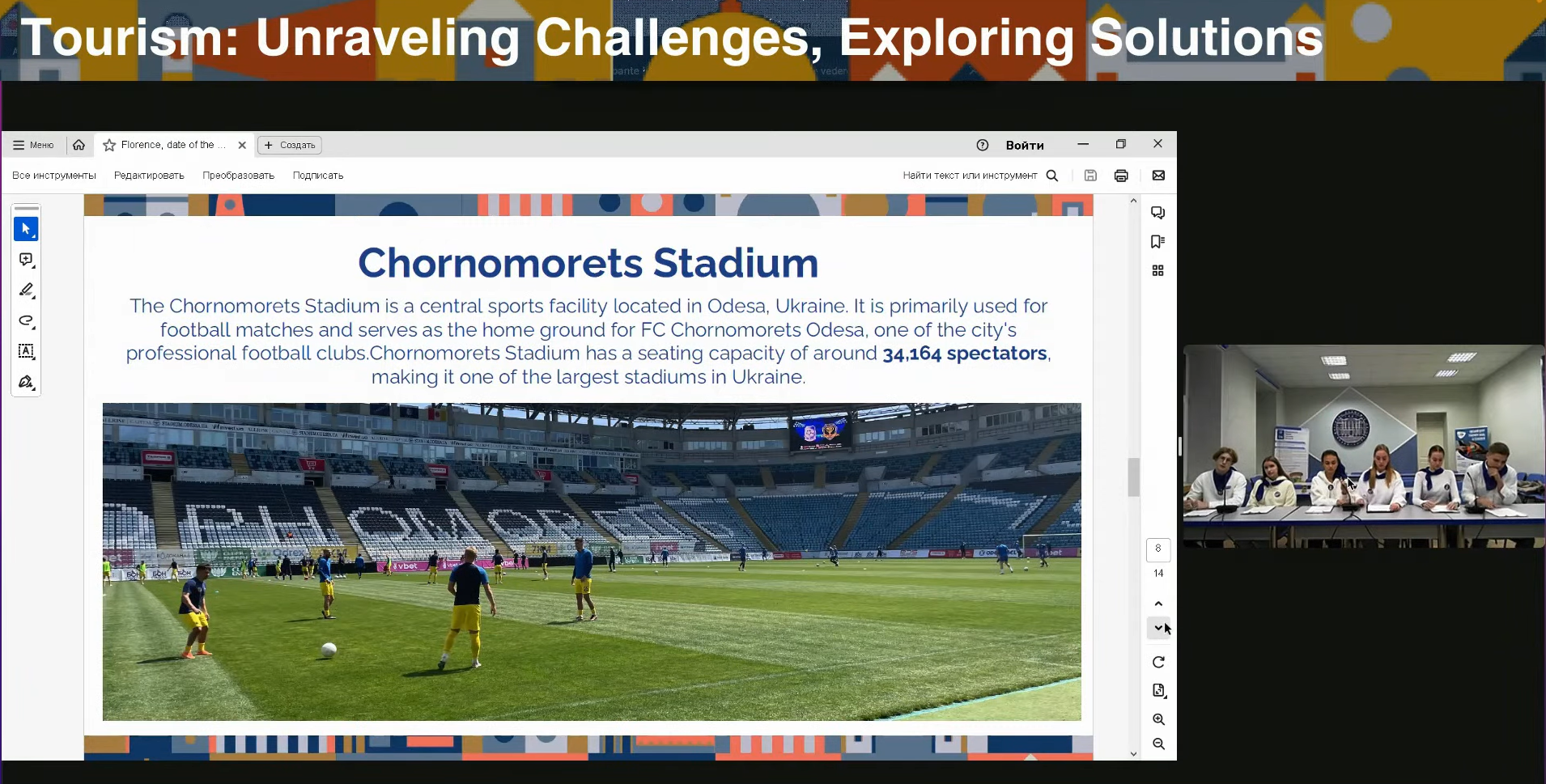Viewport: 1546px width, 784px height.
Task: Rotate the page view
Action: pos(1158,662)
